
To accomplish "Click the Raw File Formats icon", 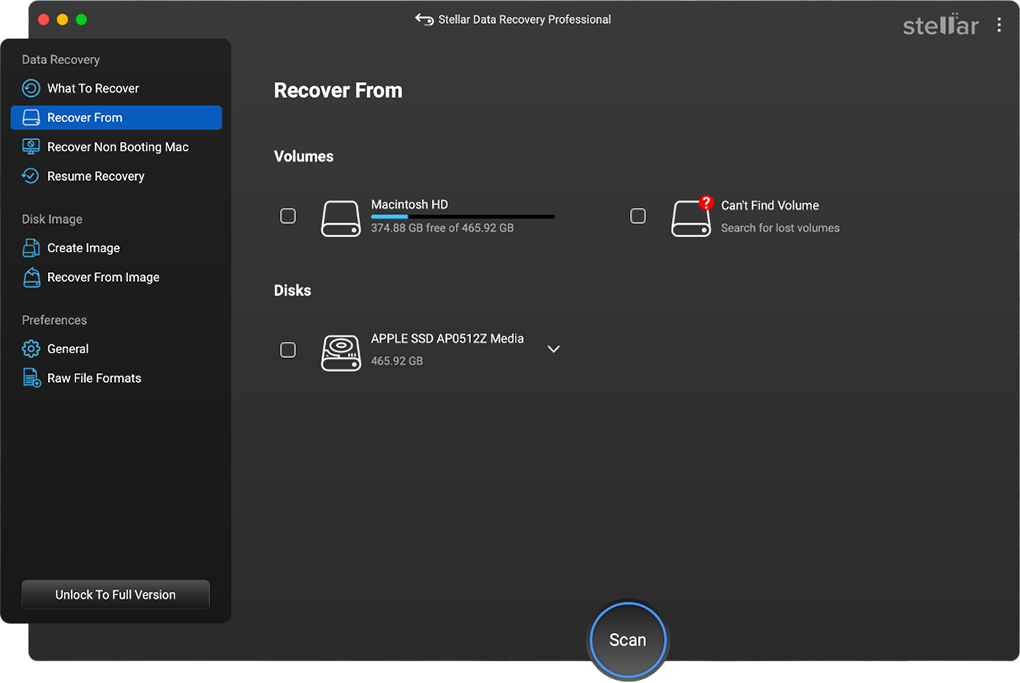I will coord(31,378).
